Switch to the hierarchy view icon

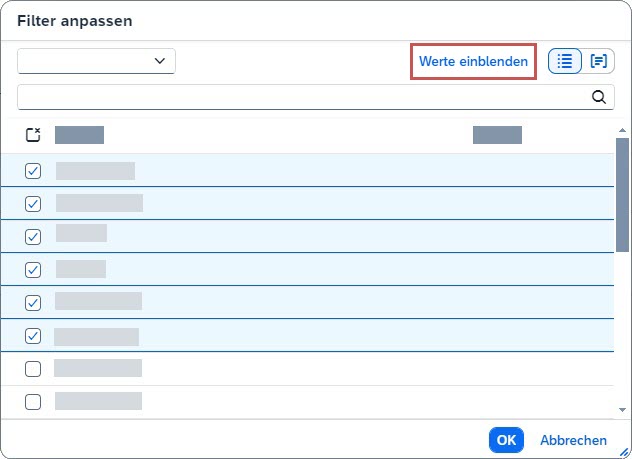pos(599,61)
